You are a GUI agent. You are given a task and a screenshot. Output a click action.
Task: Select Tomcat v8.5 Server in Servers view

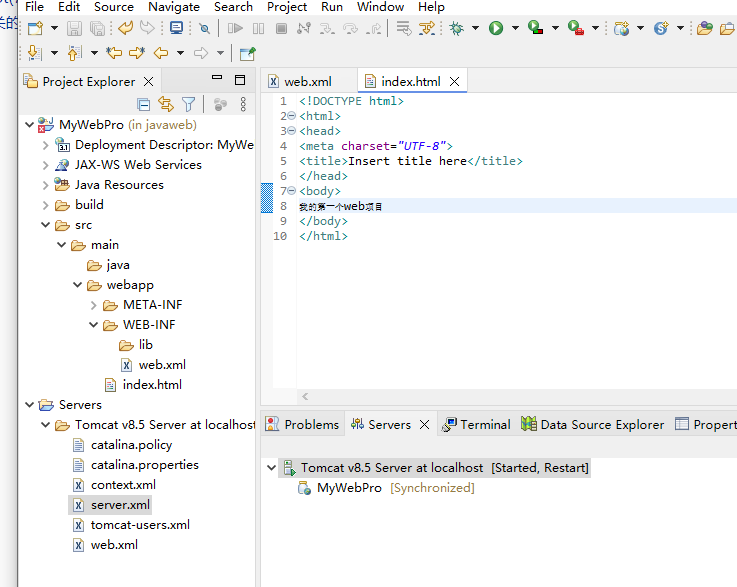click(435, 468)
